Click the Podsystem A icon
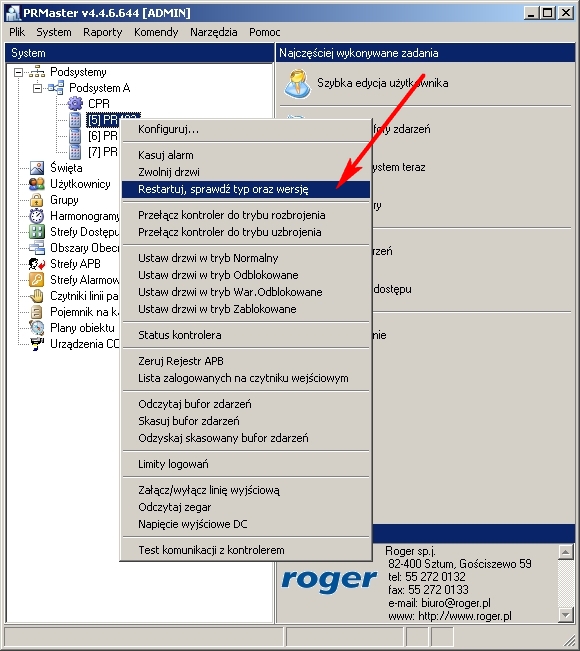 [56, 88]
